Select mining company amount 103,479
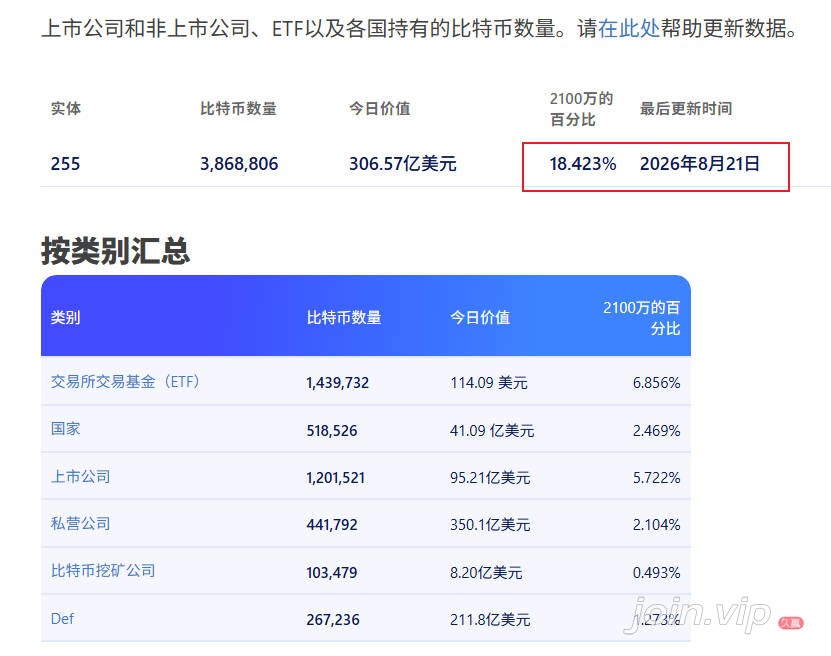 point(332,572)
